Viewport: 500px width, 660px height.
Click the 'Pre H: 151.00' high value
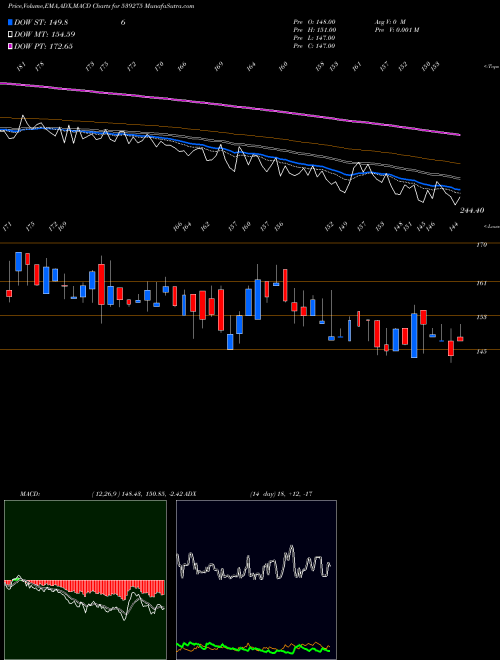[x=314, y=30]
